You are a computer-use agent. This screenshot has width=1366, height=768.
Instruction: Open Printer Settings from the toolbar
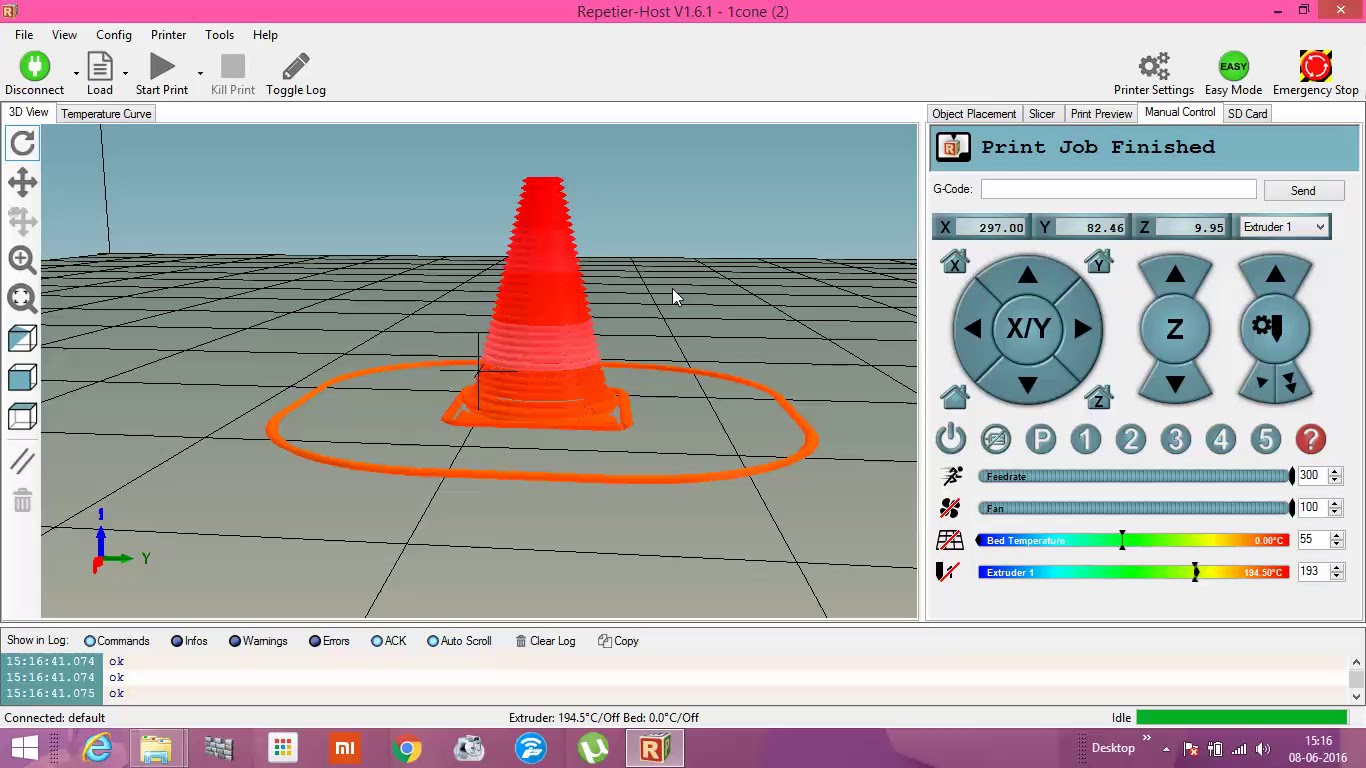[1154, 73]
